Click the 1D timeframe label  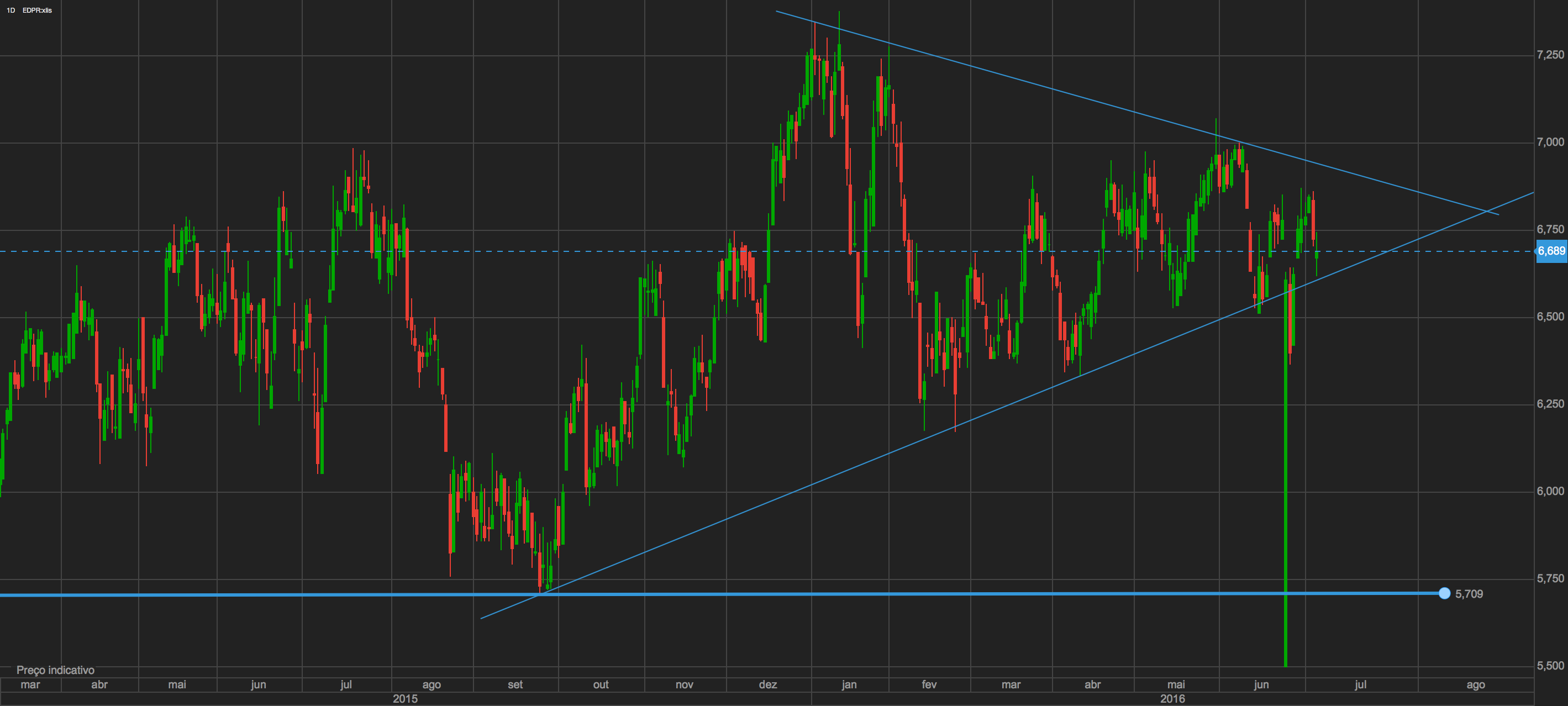(x=10, y=10)
